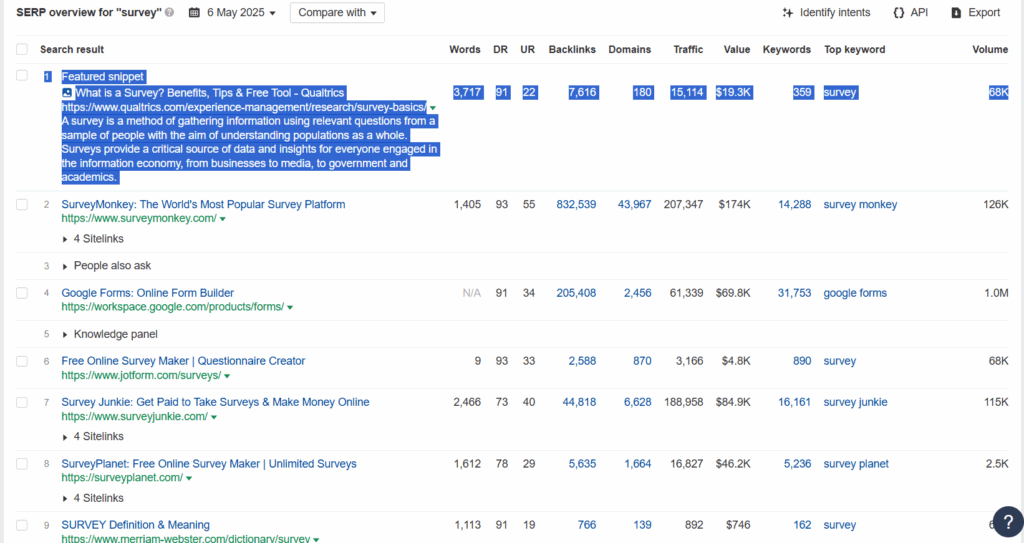Click the survey planet top keyword

point(856,464)
